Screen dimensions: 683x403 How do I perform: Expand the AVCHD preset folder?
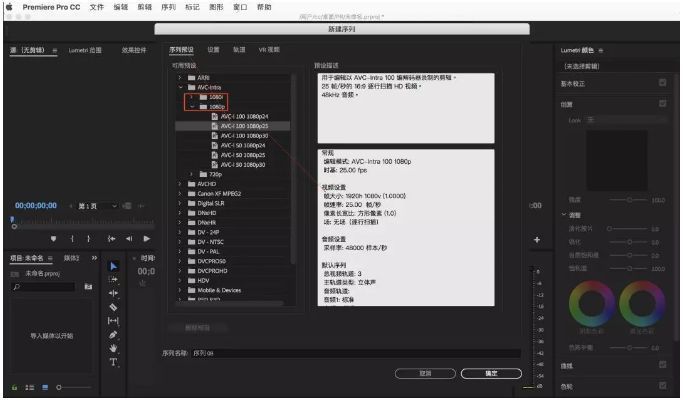pos(179,184)
